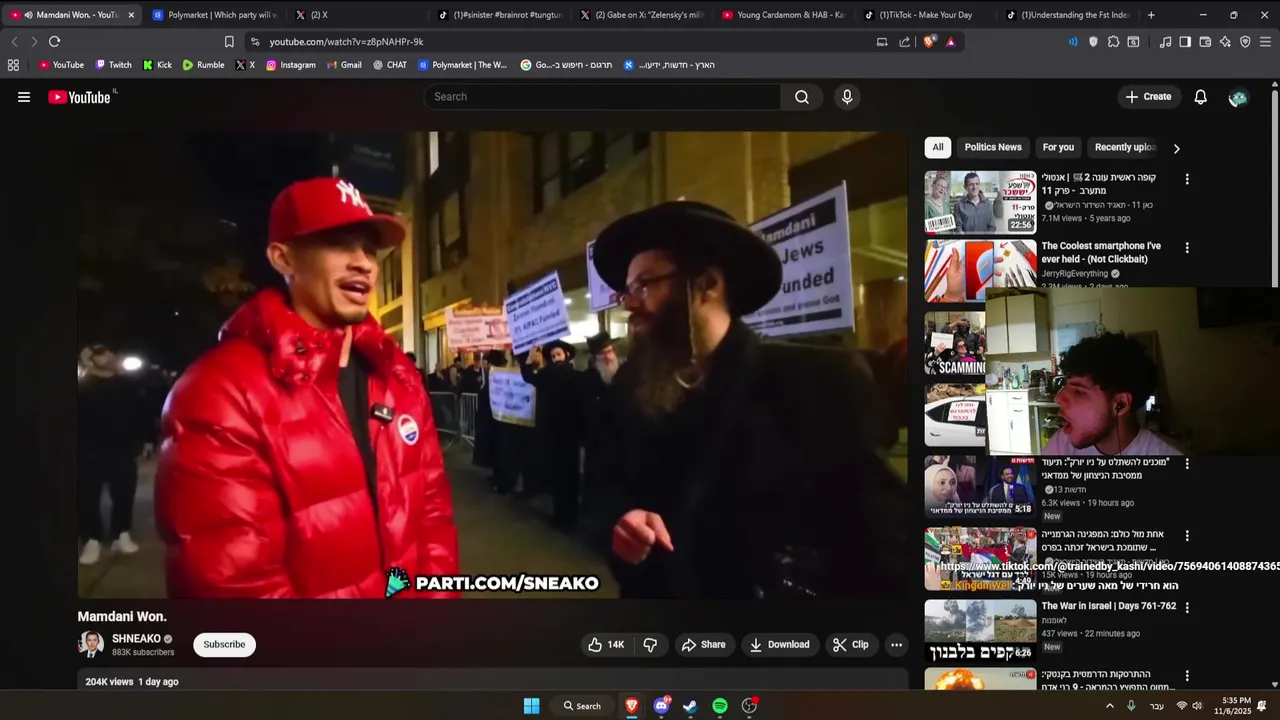Select the Politics News chip
Viewport: 1280px width, 720px height.
click(993, 147)
